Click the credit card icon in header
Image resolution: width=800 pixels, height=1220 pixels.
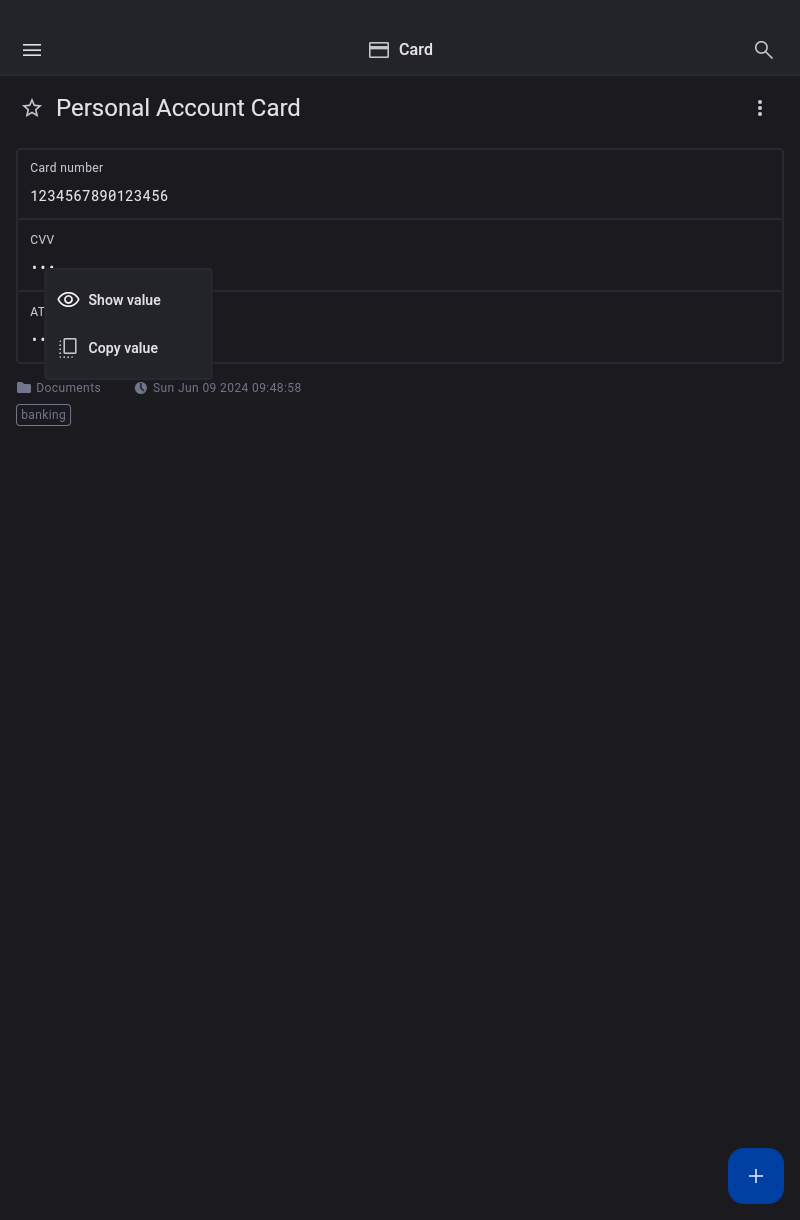pyautogui.click(x=379, y=50)
